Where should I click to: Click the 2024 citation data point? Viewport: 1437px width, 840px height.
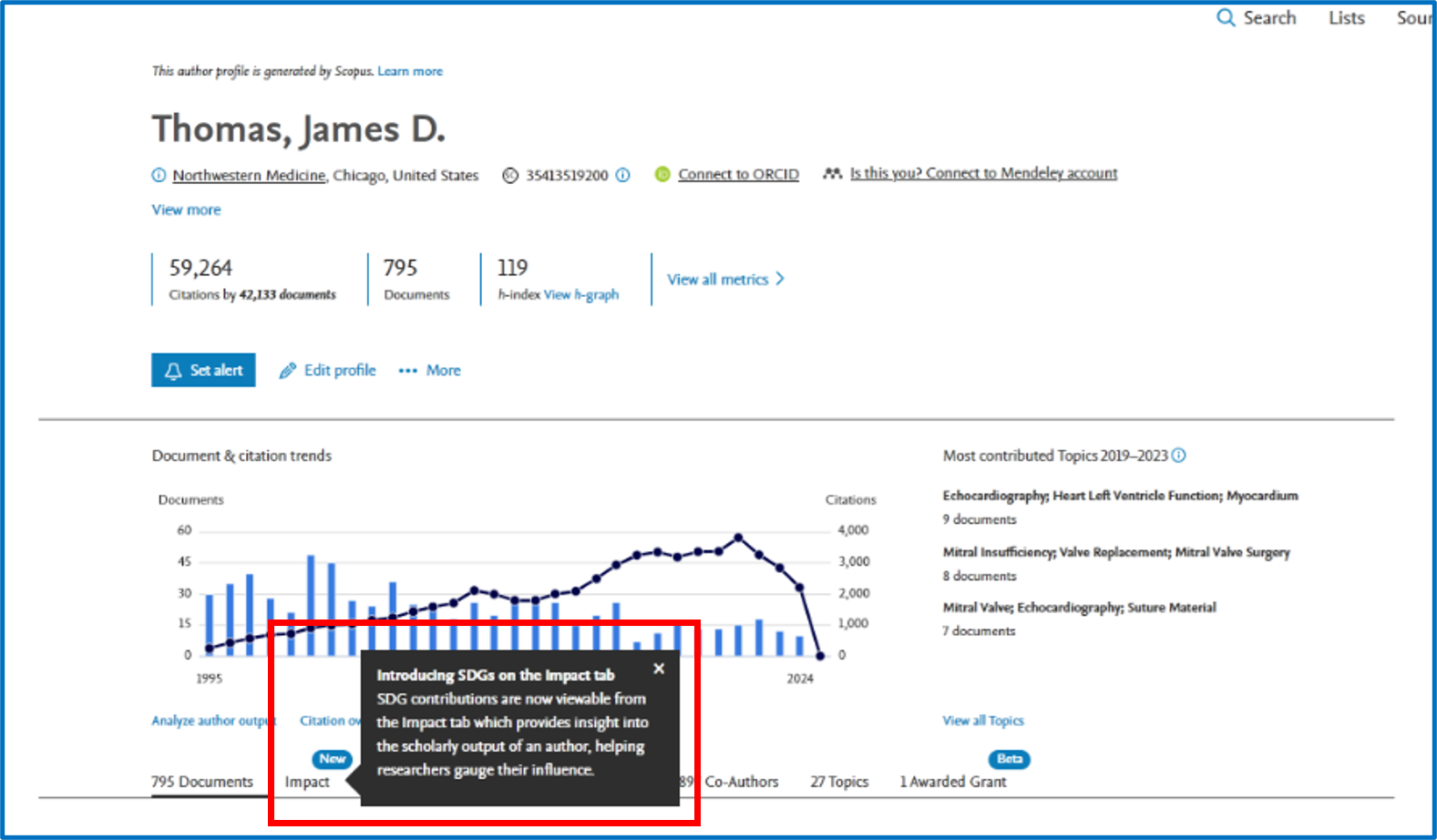pyautogui.click(x=819, y=655)
